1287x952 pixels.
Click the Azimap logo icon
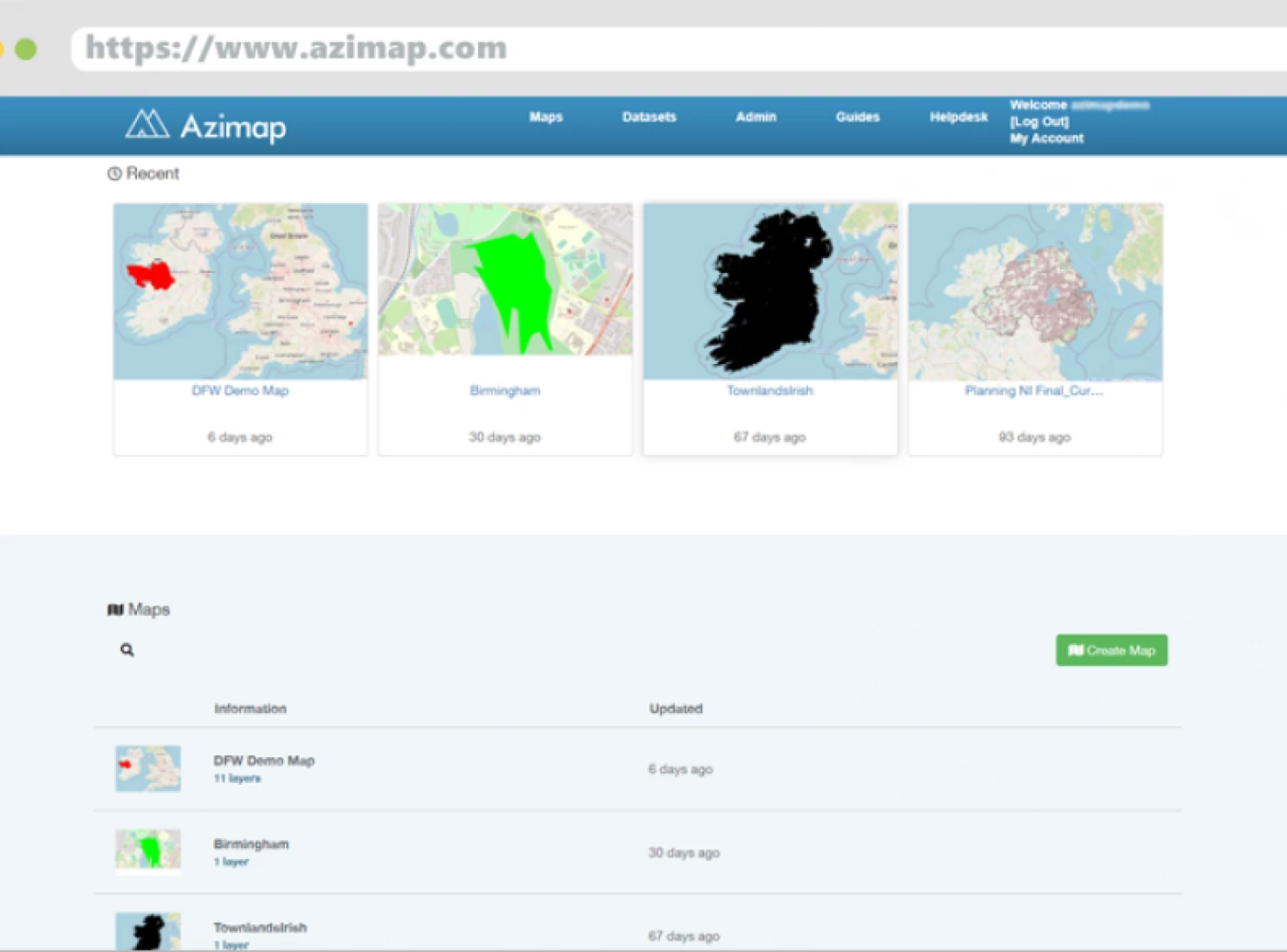point(147,124)
